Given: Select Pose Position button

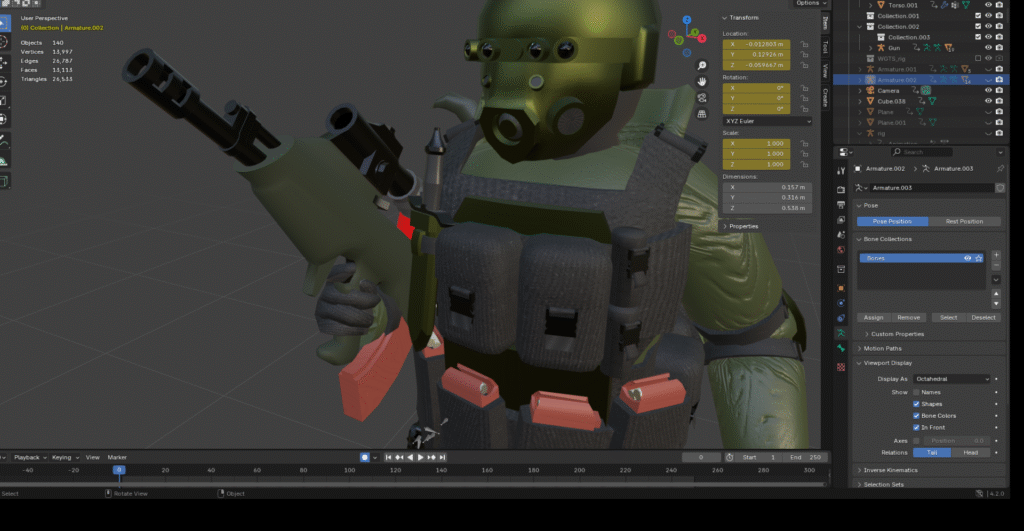Looking at the screenshot, I should (x=892, y=221).
